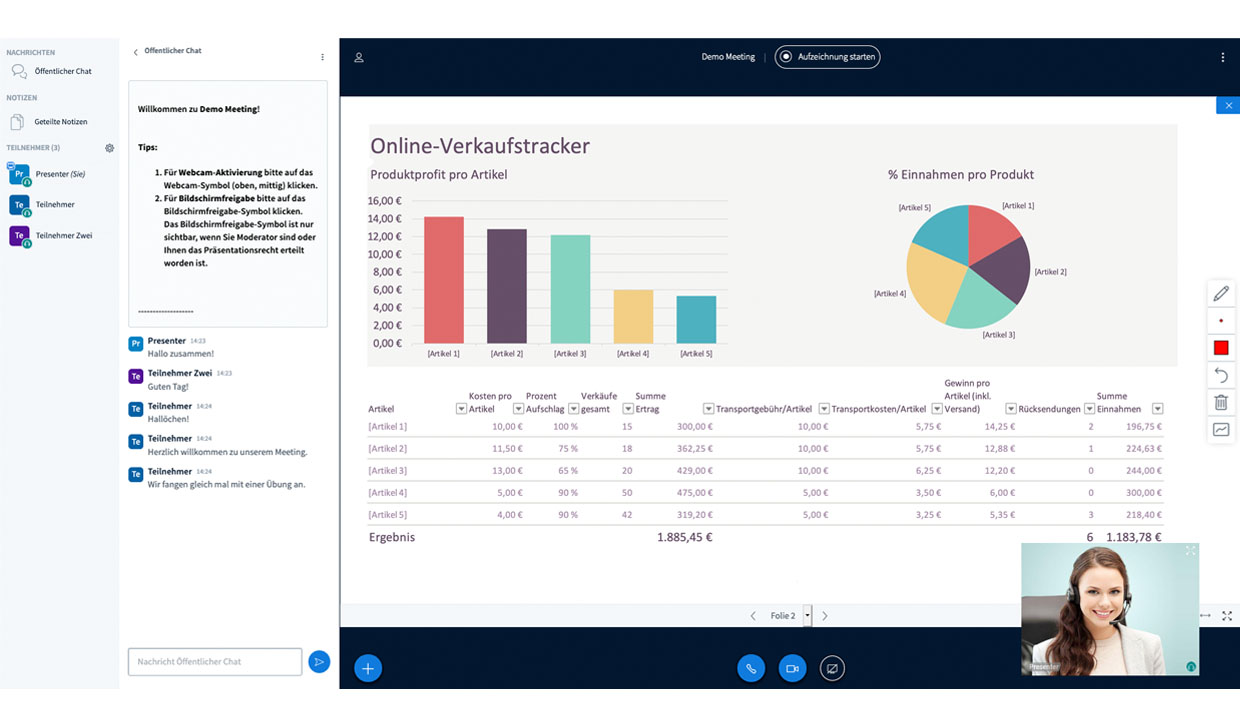Toggle the webcam sharing button

[792, 668]
